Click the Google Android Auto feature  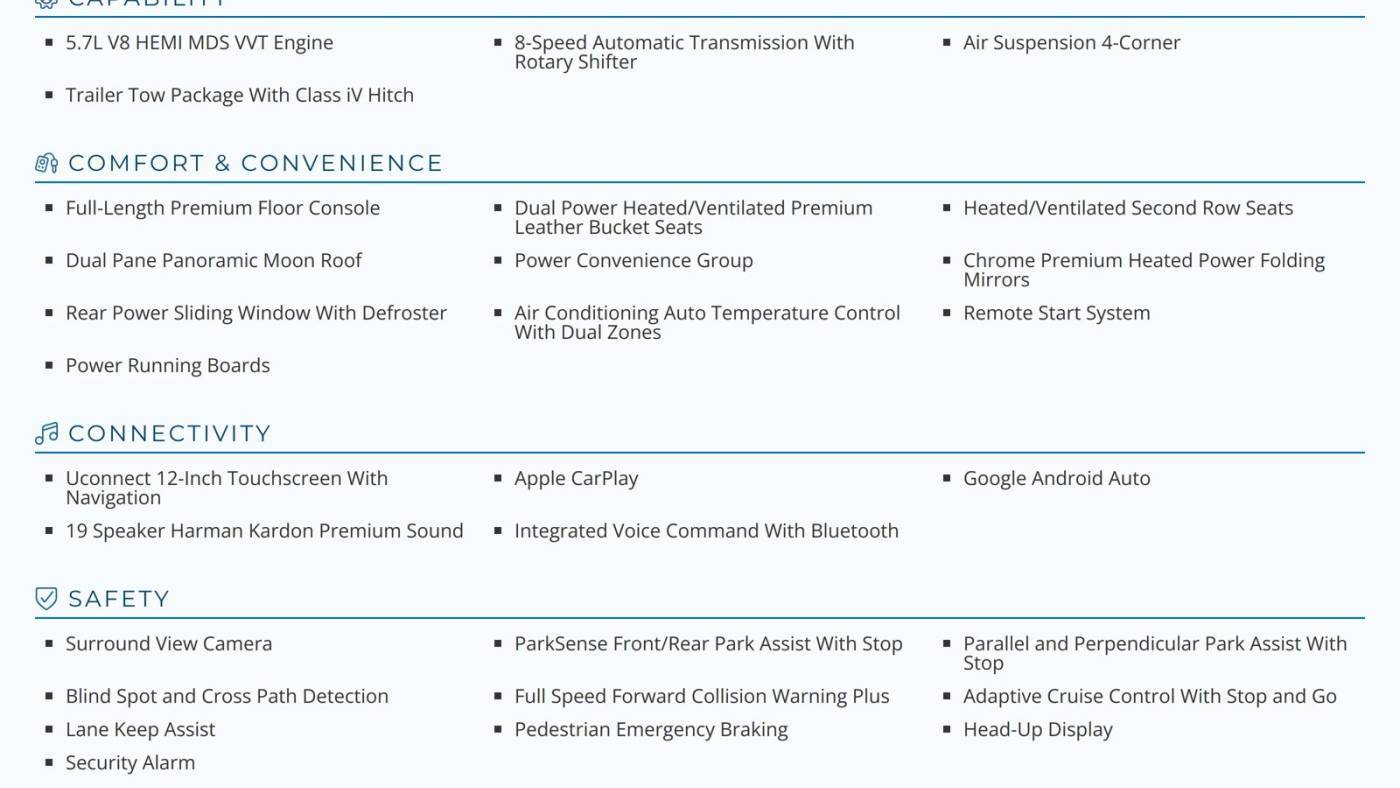[1056, 478]
